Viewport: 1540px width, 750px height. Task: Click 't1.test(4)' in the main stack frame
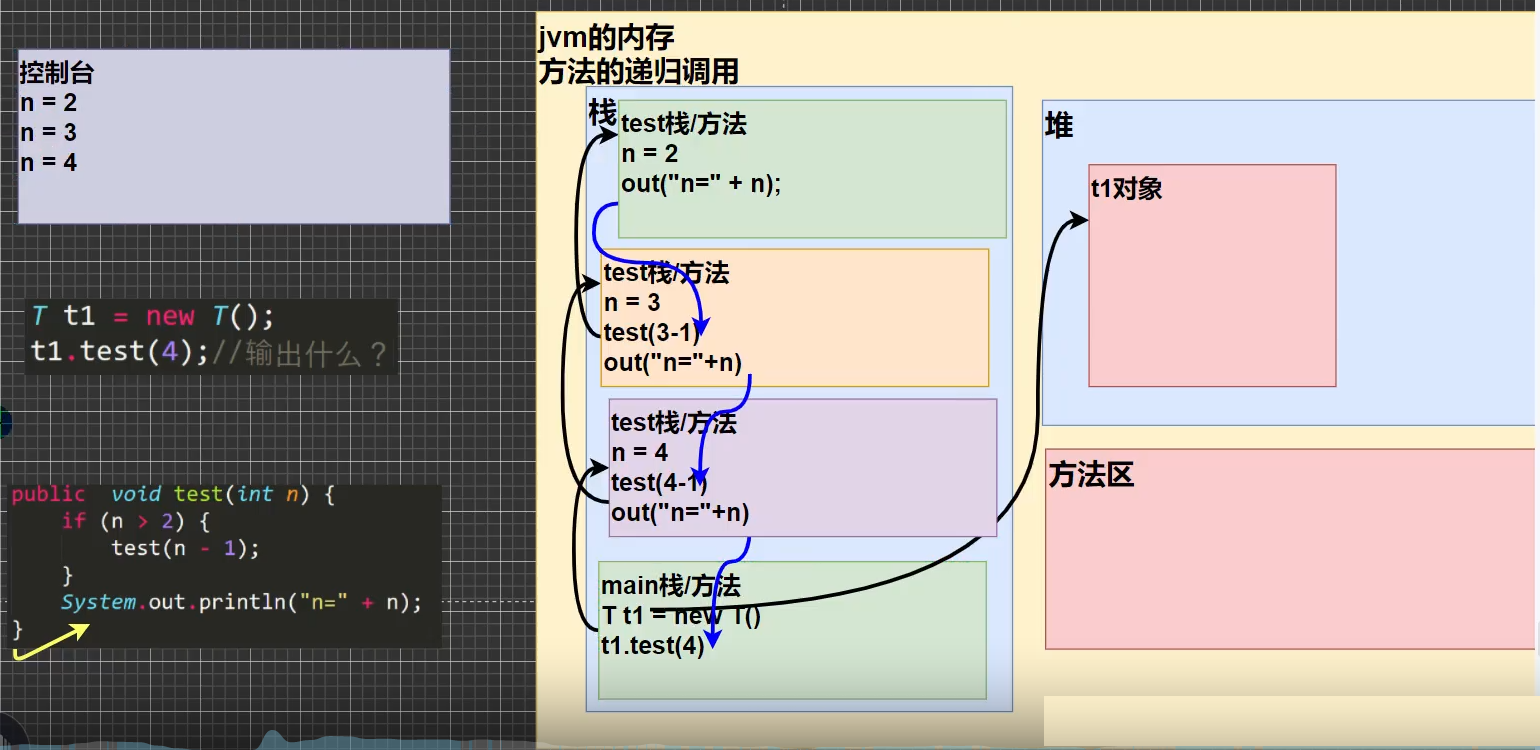[x=652, y=646]
